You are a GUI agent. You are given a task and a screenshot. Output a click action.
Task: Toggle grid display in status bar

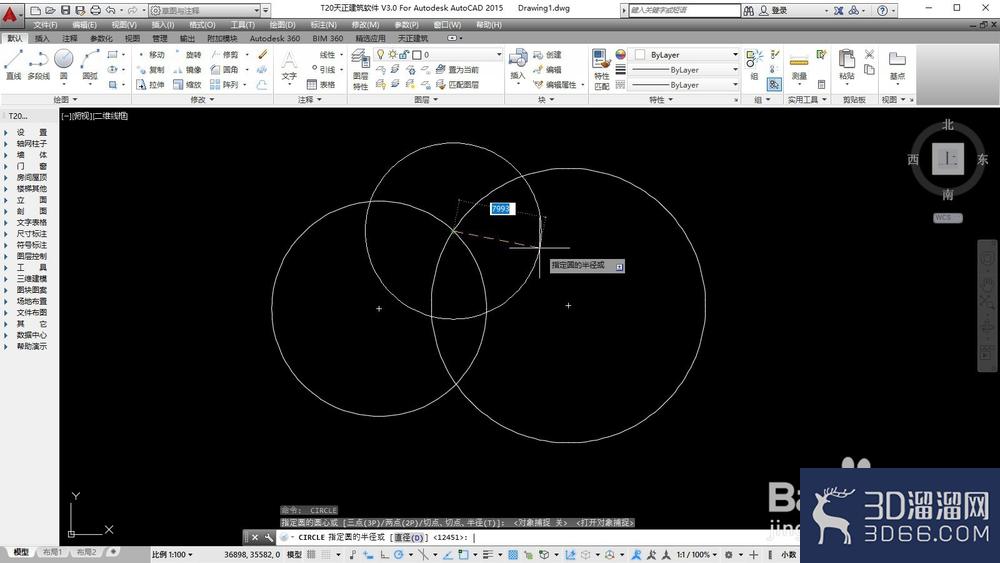coord(311,555)
